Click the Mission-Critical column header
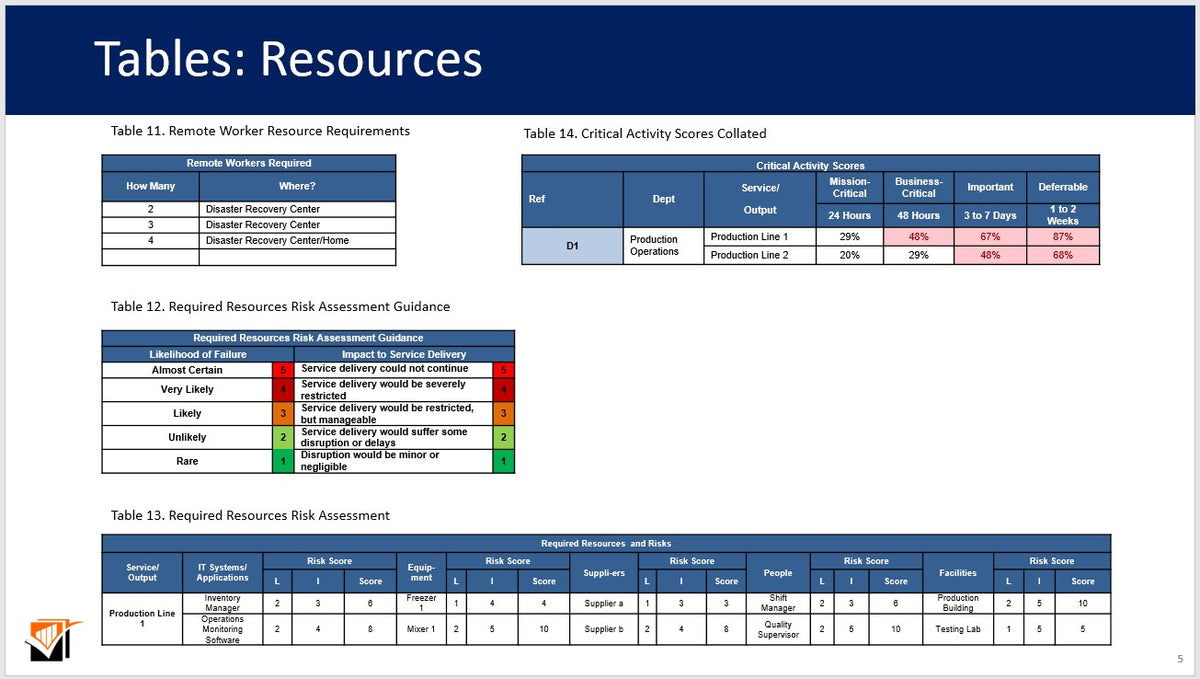 pos(849,187)
